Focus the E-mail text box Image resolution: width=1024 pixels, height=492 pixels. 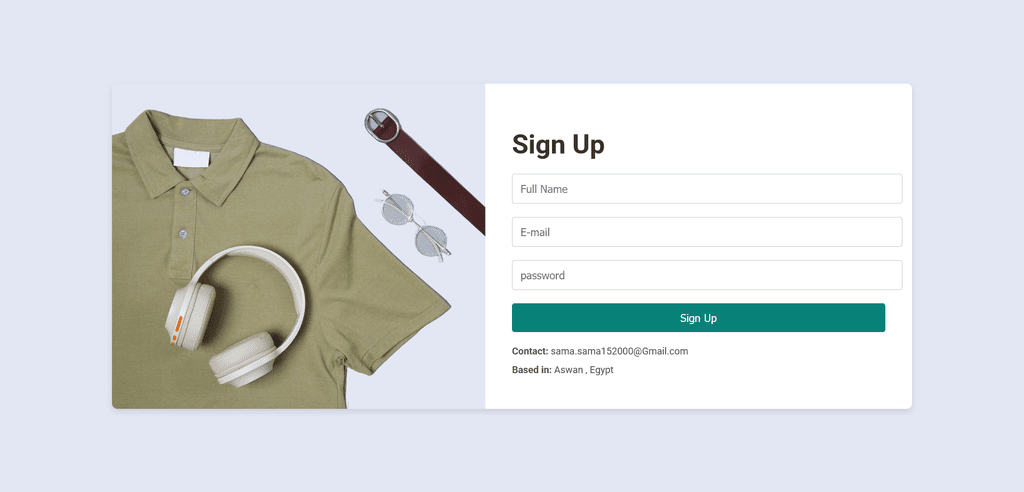pos(707,232)
